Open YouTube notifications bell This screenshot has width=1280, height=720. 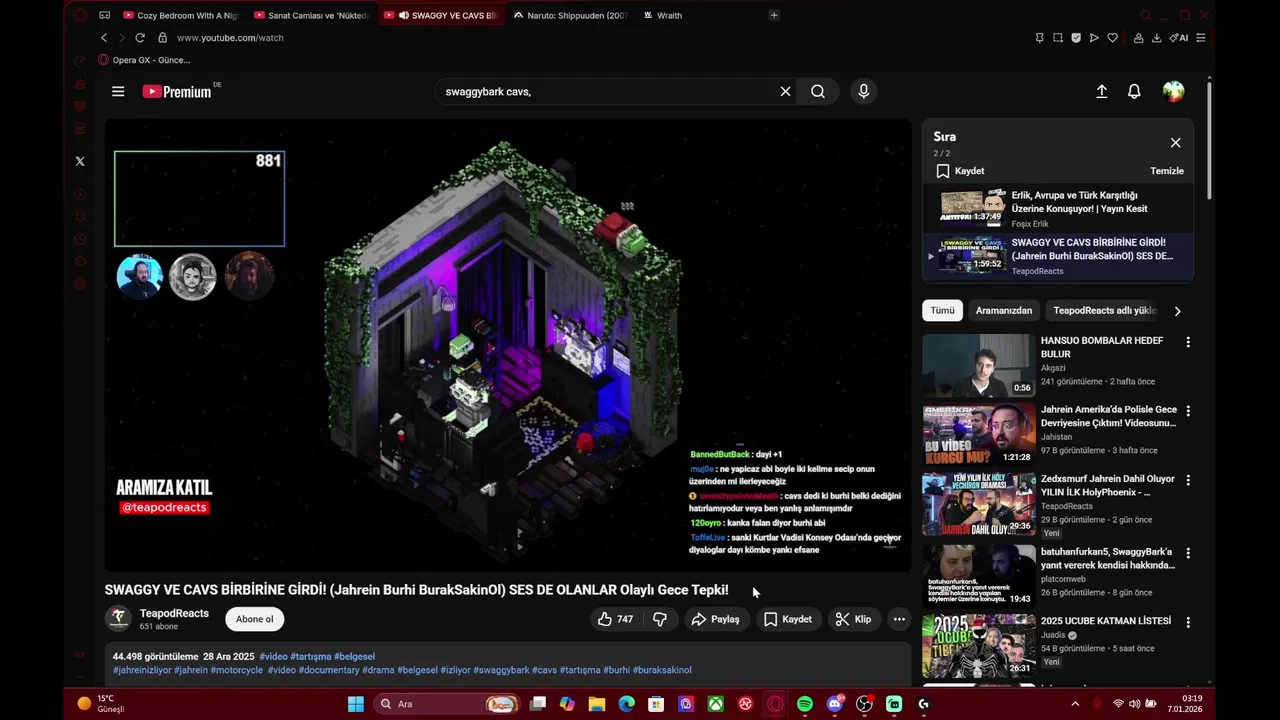click(1134, 91)
